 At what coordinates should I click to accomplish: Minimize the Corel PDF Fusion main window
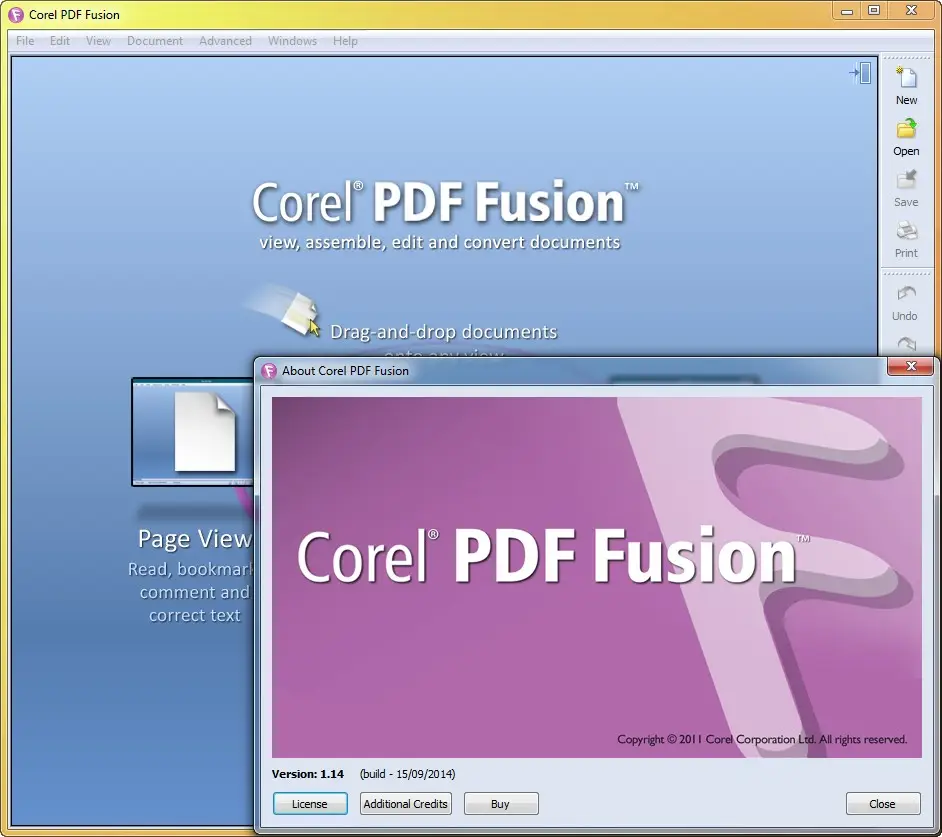click(847, 11)
